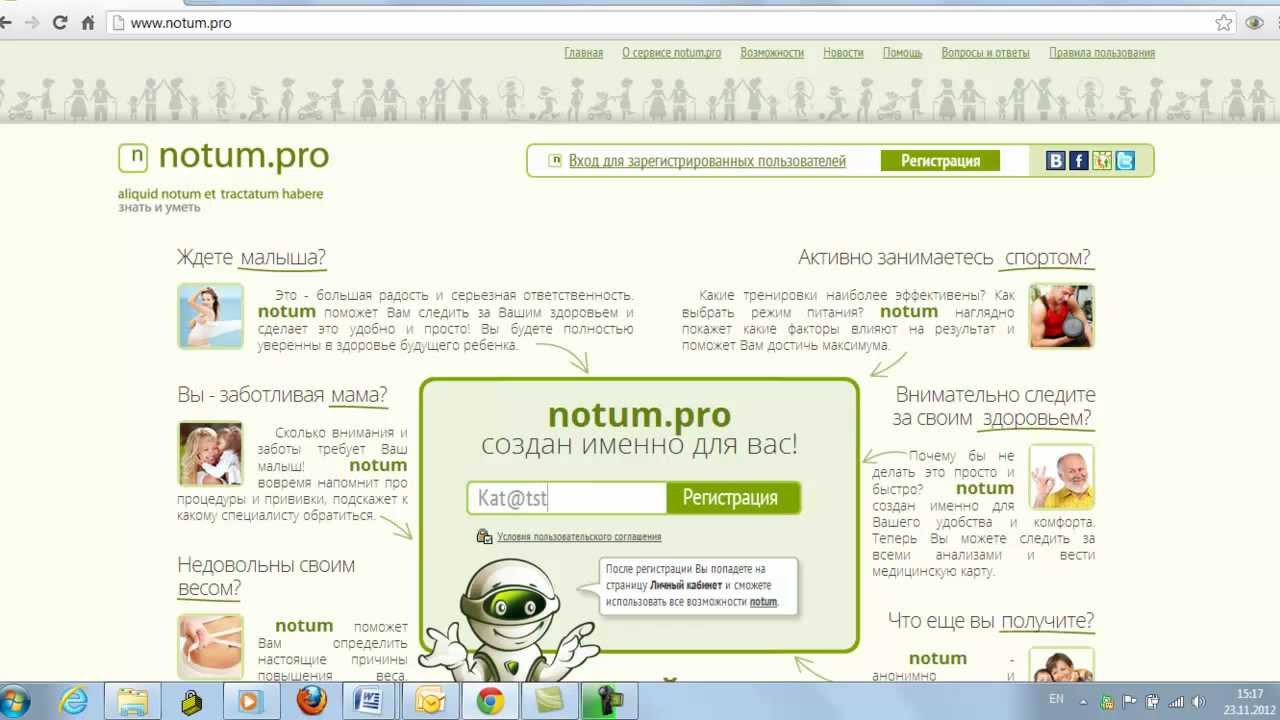Screen dimensions: 1280x720
Task: Click the top bar Регистрация button
Action: click(x=940, y=161)
